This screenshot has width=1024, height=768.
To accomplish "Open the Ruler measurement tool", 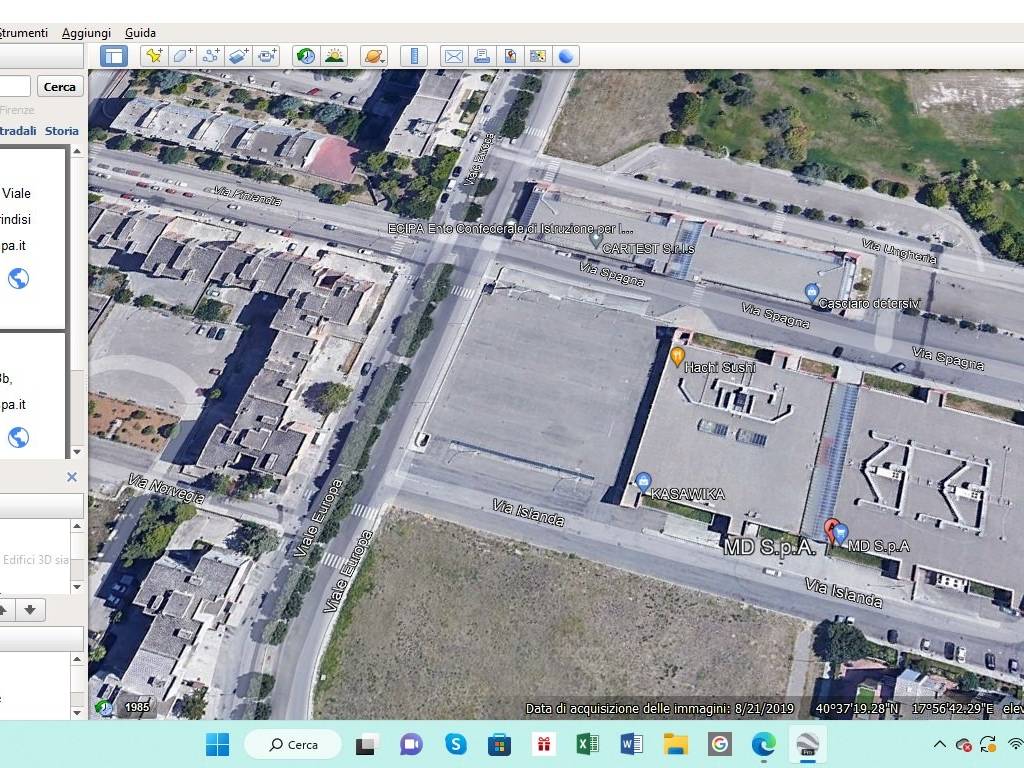I will coord(414,56).
